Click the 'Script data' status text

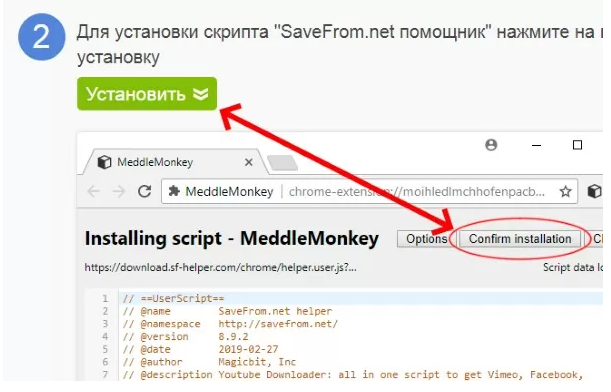pos(573,268)
